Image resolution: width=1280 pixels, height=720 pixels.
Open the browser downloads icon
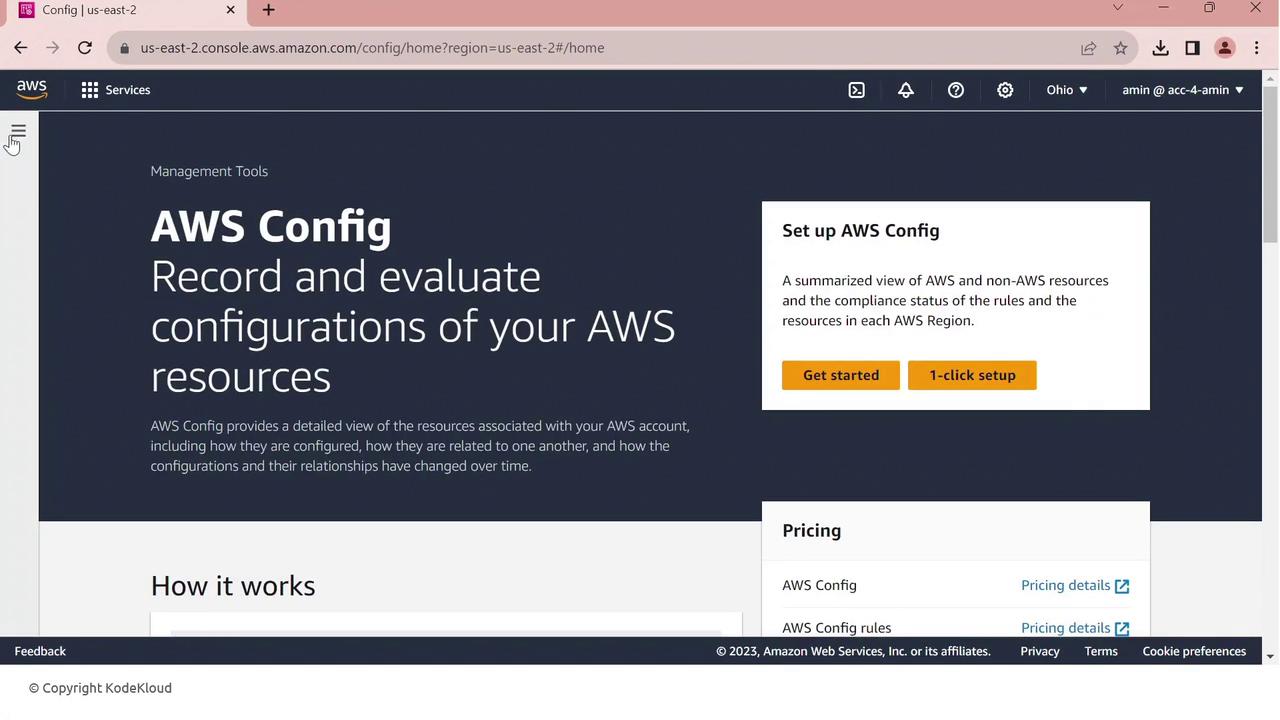coord(1160,48)
